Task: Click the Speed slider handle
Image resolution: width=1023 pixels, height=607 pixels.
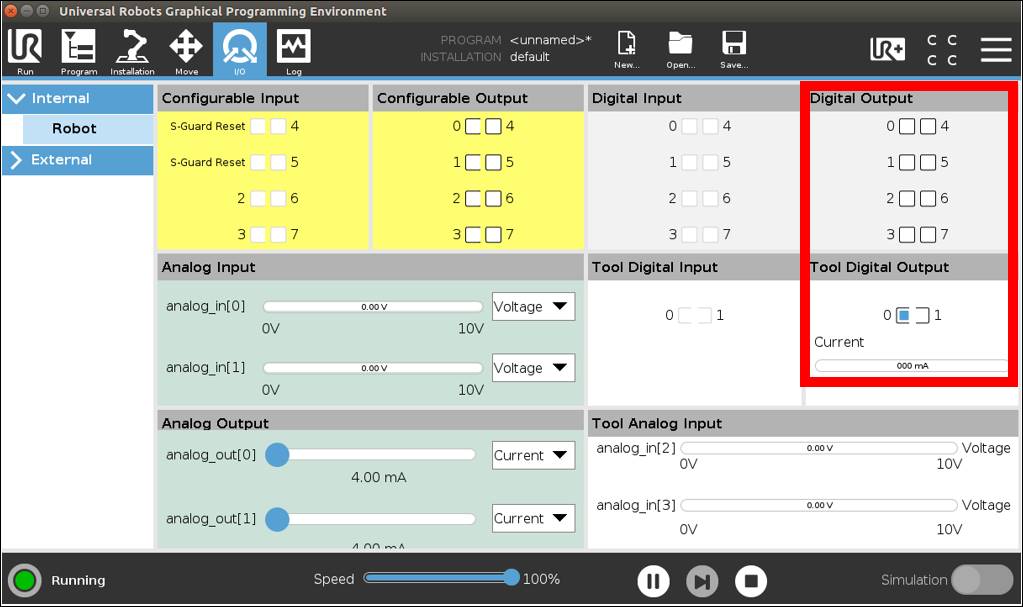Action: click(x=512, y=577)
